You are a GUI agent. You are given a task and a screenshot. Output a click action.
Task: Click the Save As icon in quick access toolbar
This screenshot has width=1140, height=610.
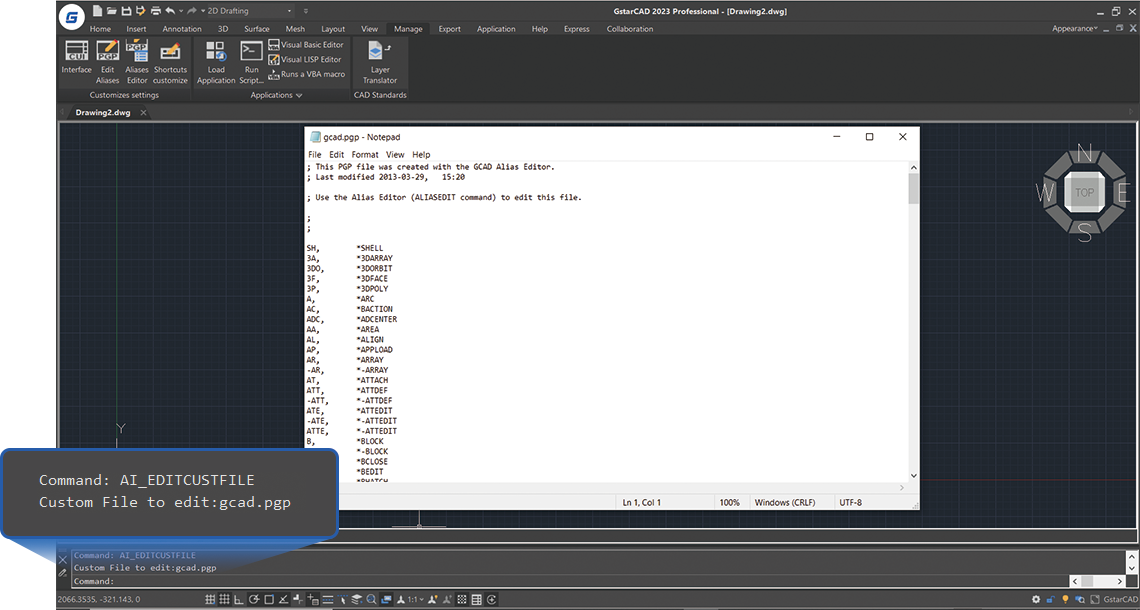(x=140, y=11)
